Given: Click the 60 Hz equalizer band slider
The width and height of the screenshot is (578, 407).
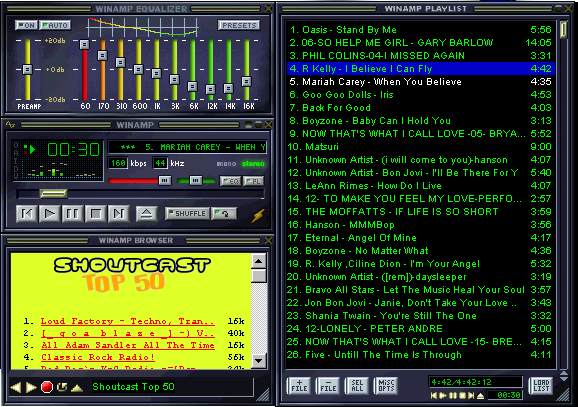Looking at the screenshot, I should (84, 45).
